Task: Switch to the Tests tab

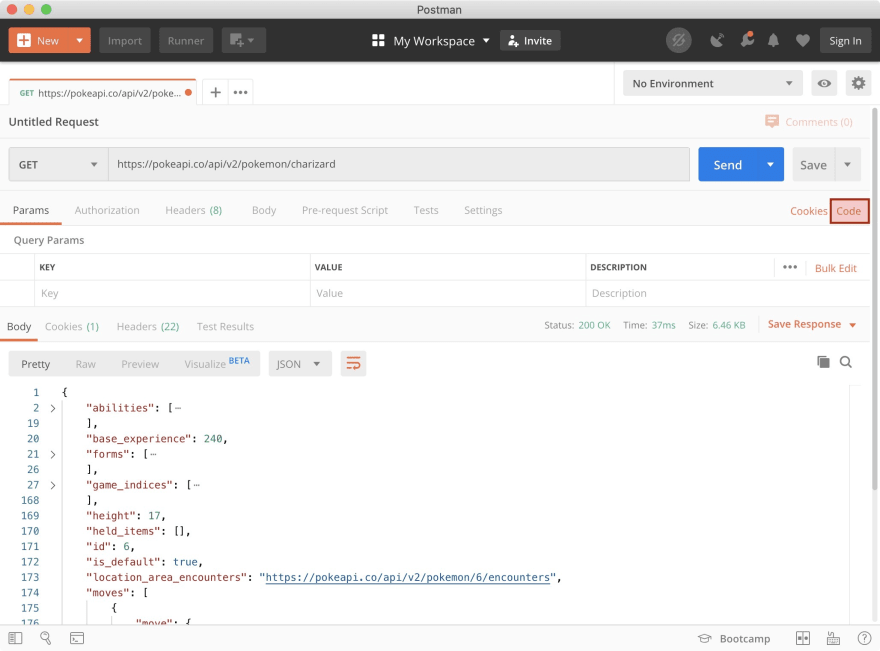Action: (x=426, y=210)
